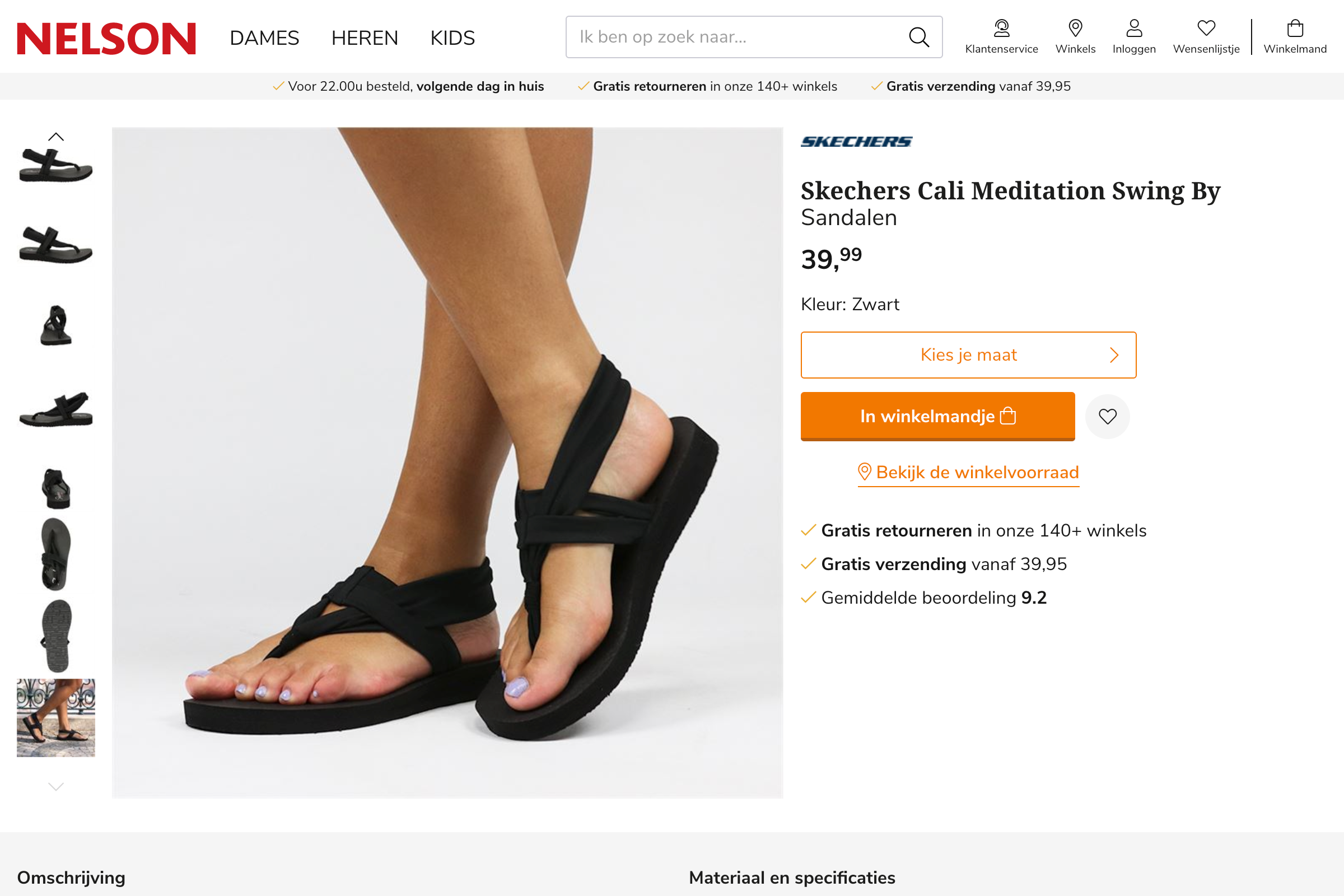This screenshot has width=1344, height=896.
Task: Focus the 'Ik ben op zoek naar...' search field
Action: [x=737, y=37]
